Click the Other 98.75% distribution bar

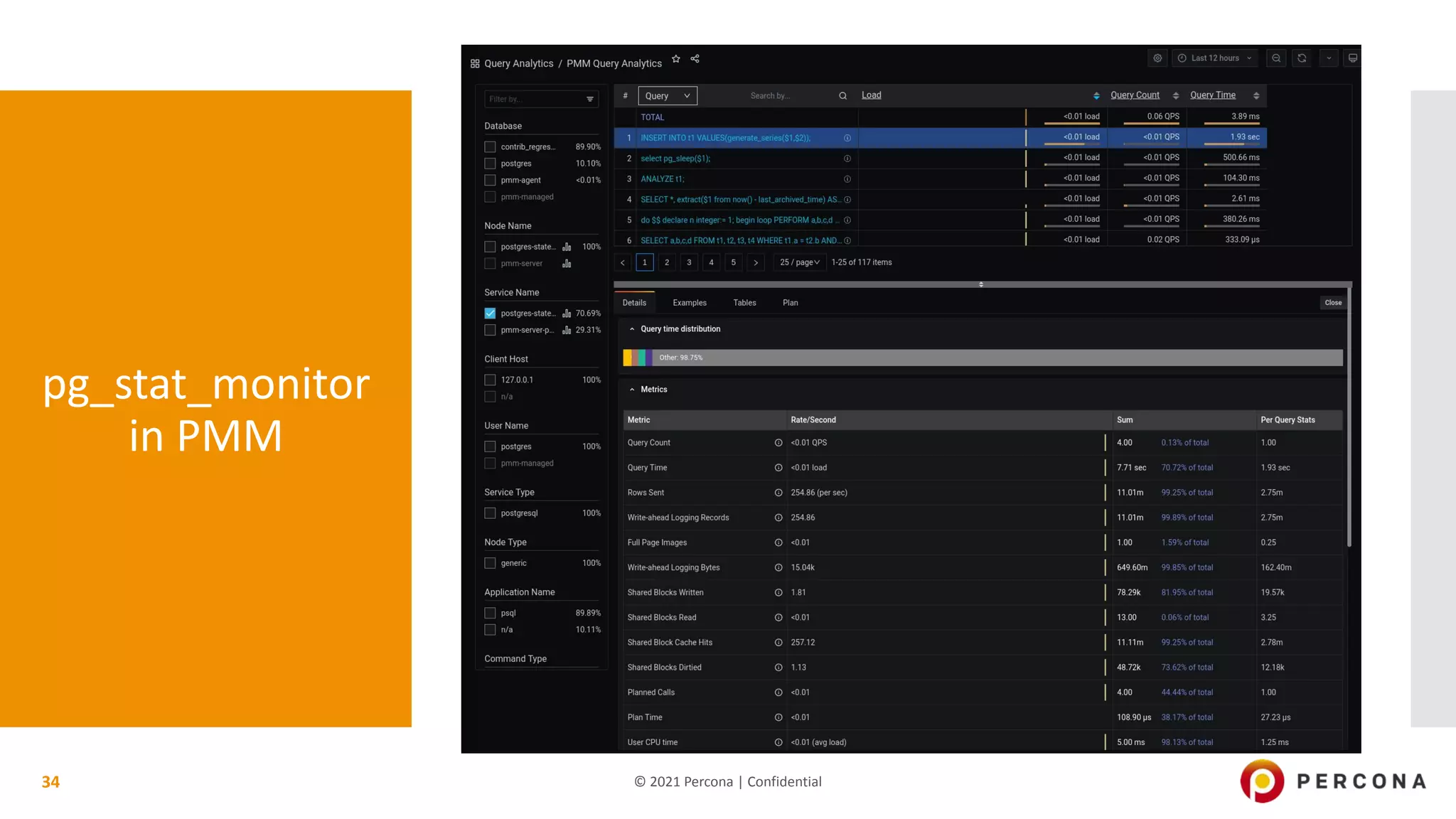(x=997, y=358)
